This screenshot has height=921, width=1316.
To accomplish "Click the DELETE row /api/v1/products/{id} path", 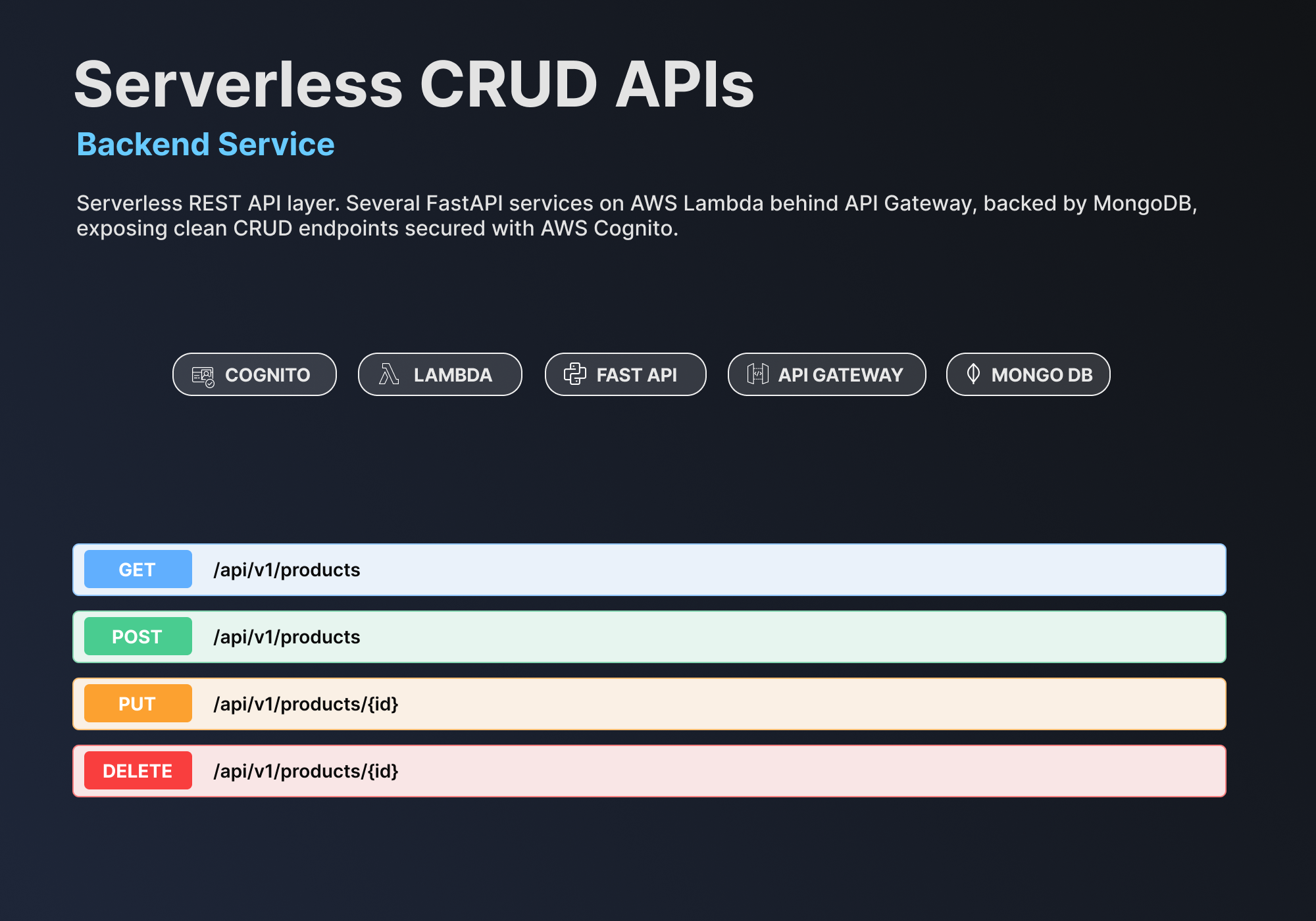I will pyautogui.click(x=306, y=771).
